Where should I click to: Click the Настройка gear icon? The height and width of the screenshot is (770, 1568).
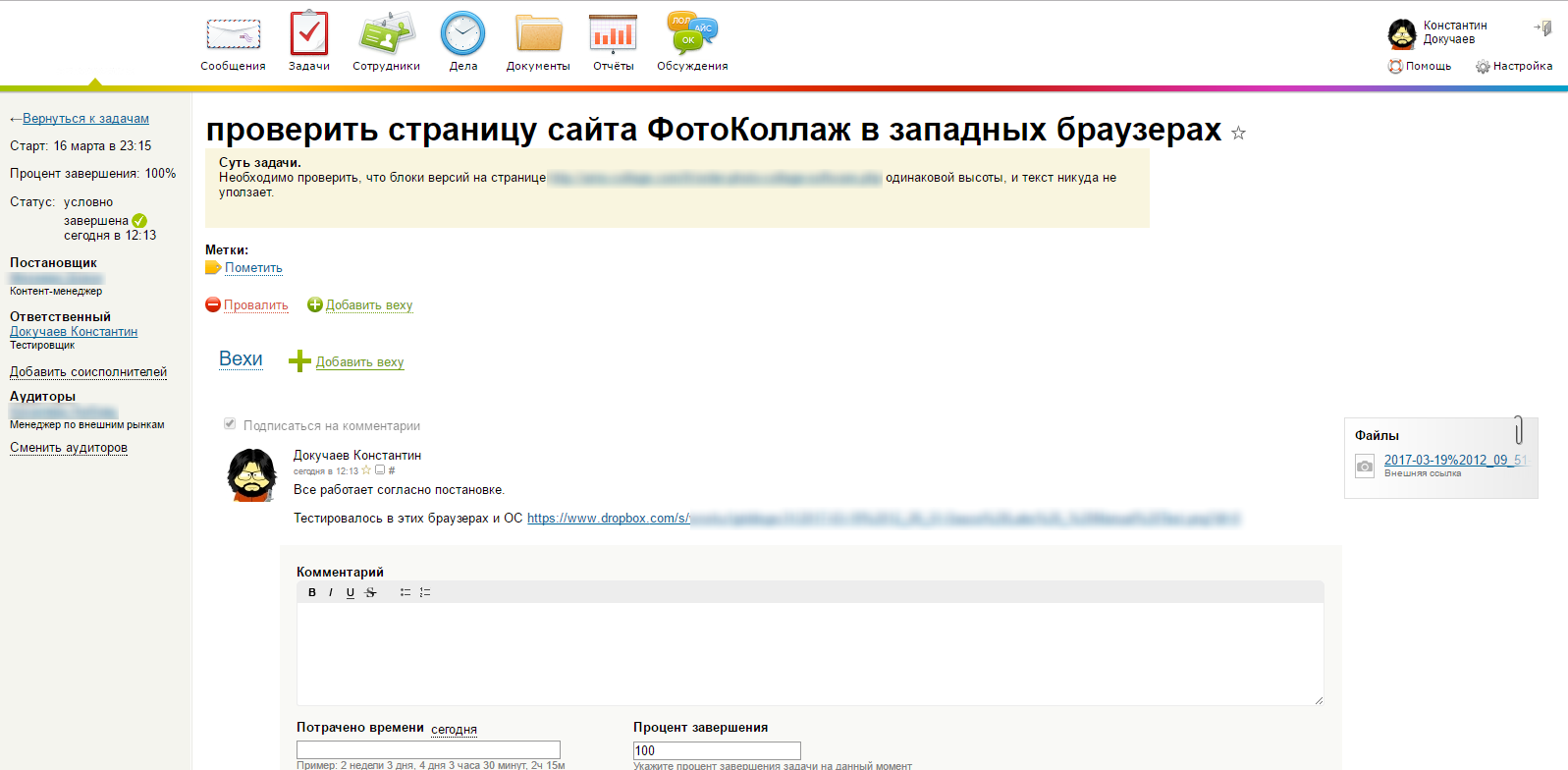coord(1483,67)
